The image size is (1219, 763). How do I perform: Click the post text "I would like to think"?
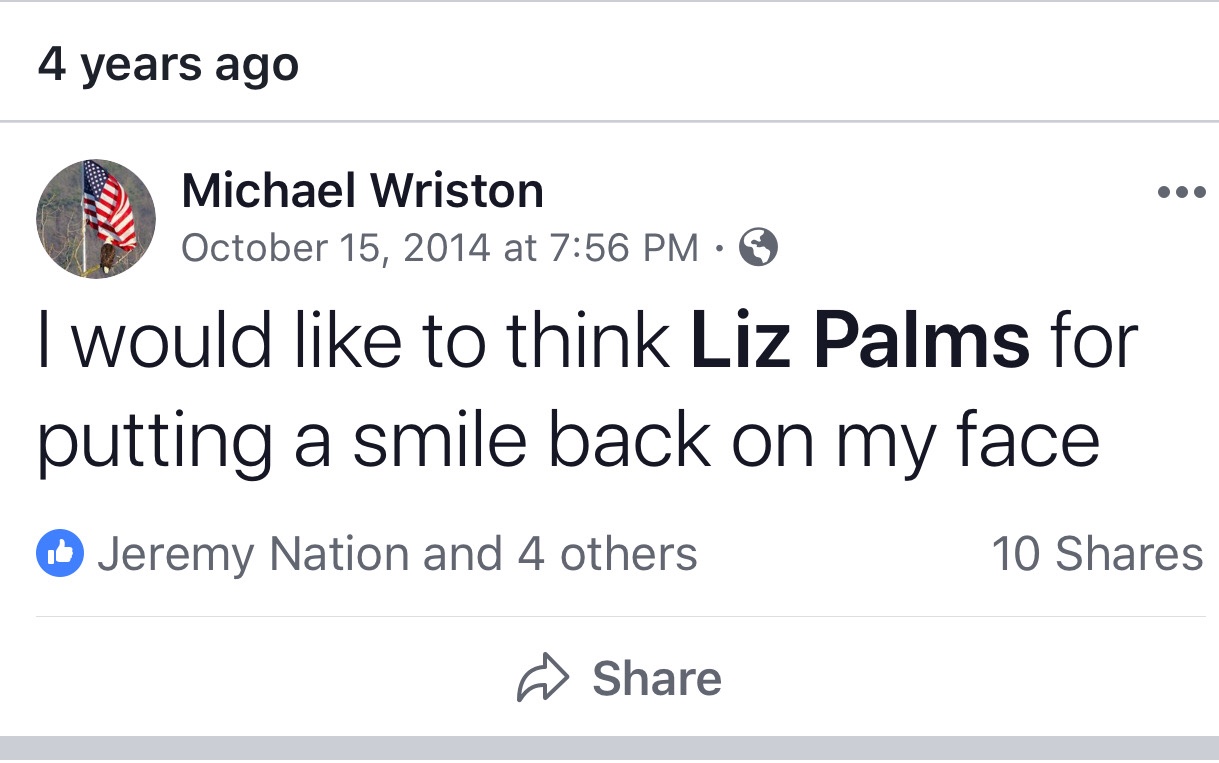pos(352,341)
